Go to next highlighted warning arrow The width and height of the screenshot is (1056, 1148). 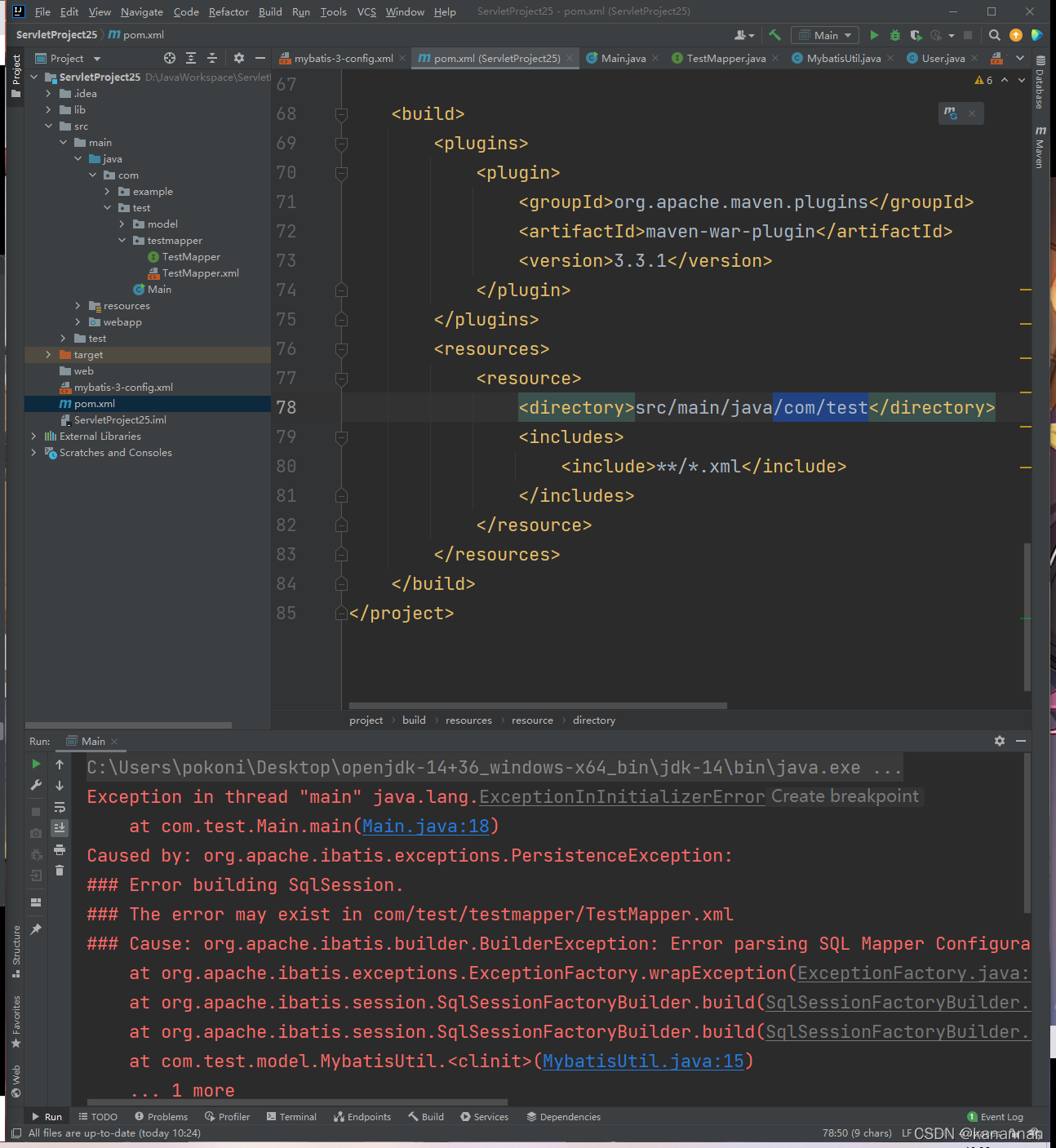tap(1021, 80)
